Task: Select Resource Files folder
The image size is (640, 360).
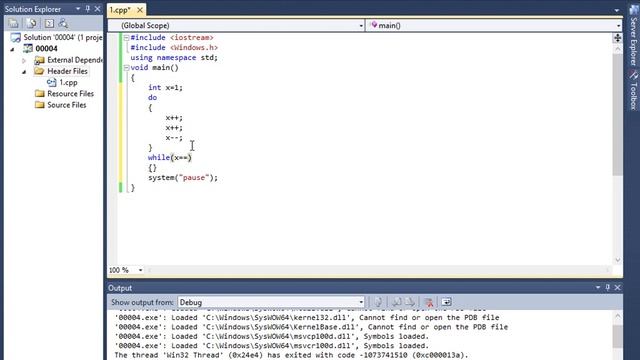Action: coord(64,93)
